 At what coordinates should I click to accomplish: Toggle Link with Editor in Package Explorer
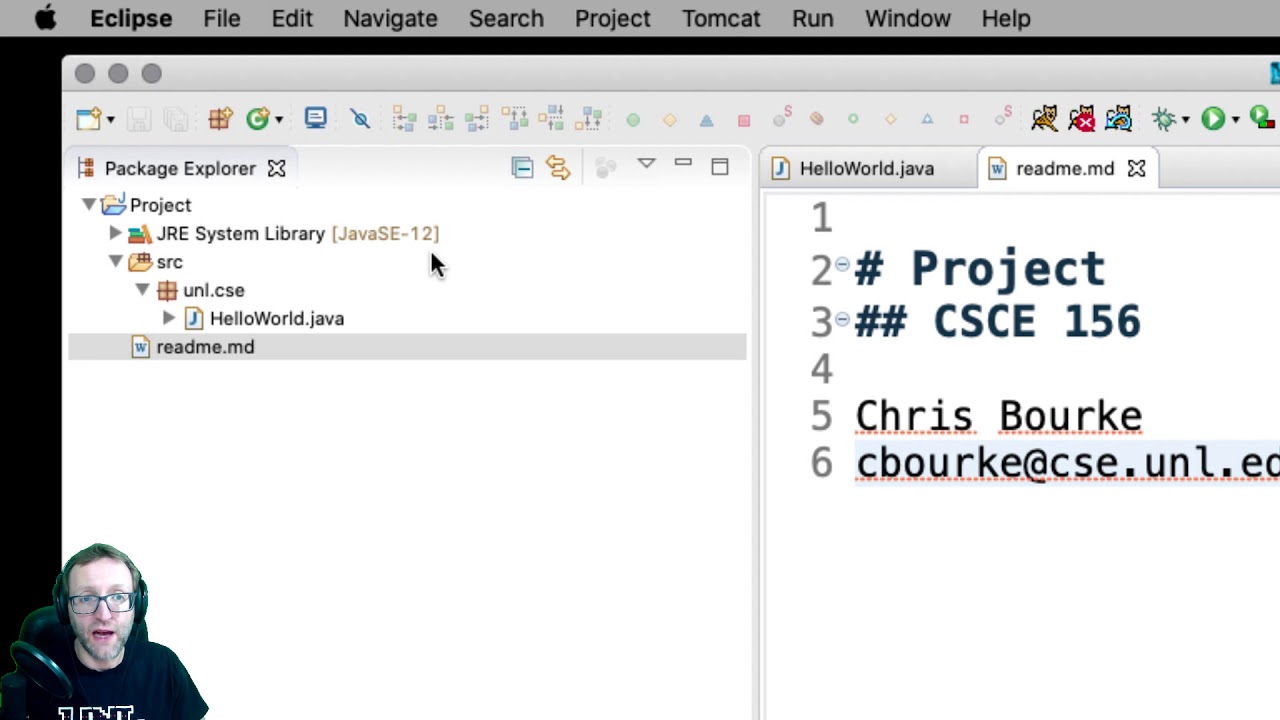[558, 168]
